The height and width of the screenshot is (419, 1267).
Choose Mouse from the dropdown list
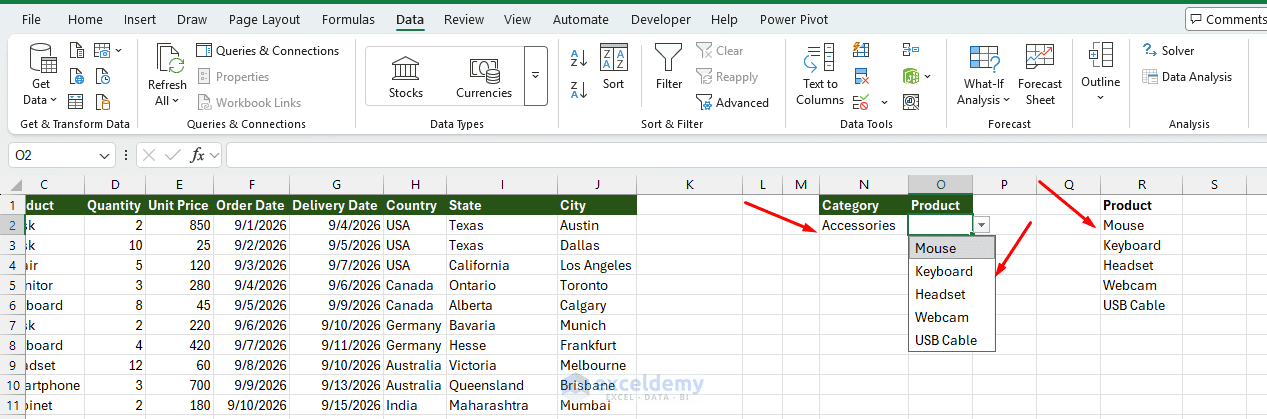(953, 248)
